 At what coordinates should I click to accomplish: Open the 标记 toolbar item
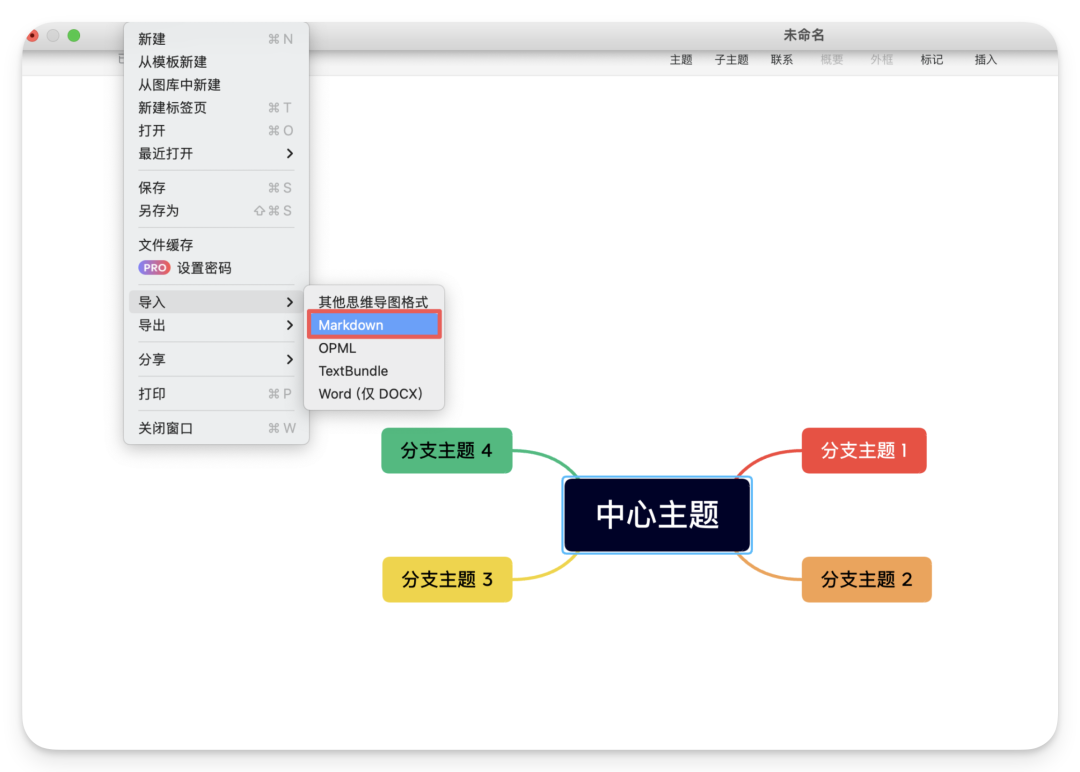click(932, 60)
